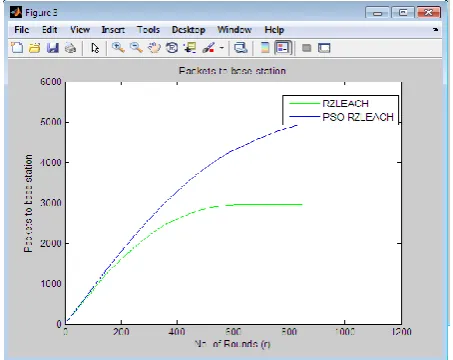Image resolution: width=453 pixels, height=360 pixels.
Task: Click the dock figure arrow in the menu bar
Action: point(435,30)
